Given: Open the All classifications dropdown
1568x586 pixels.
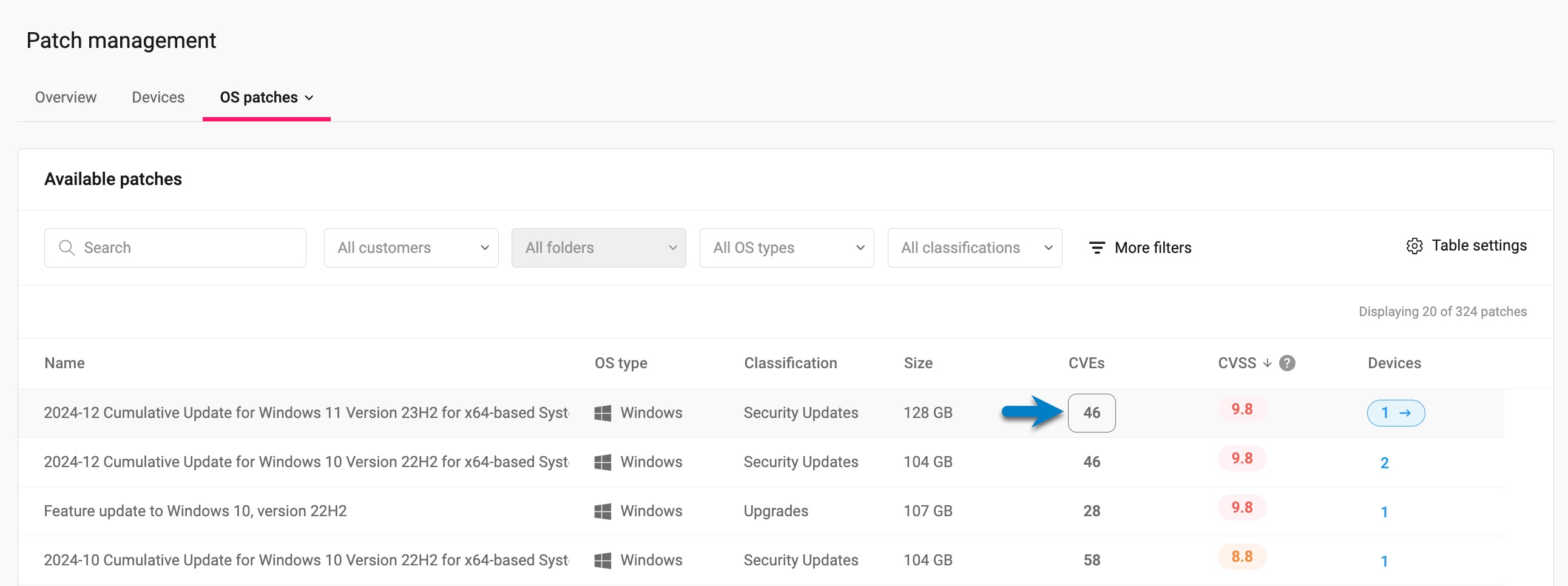Looking at the screenshot, I should (x=974, y=248).
